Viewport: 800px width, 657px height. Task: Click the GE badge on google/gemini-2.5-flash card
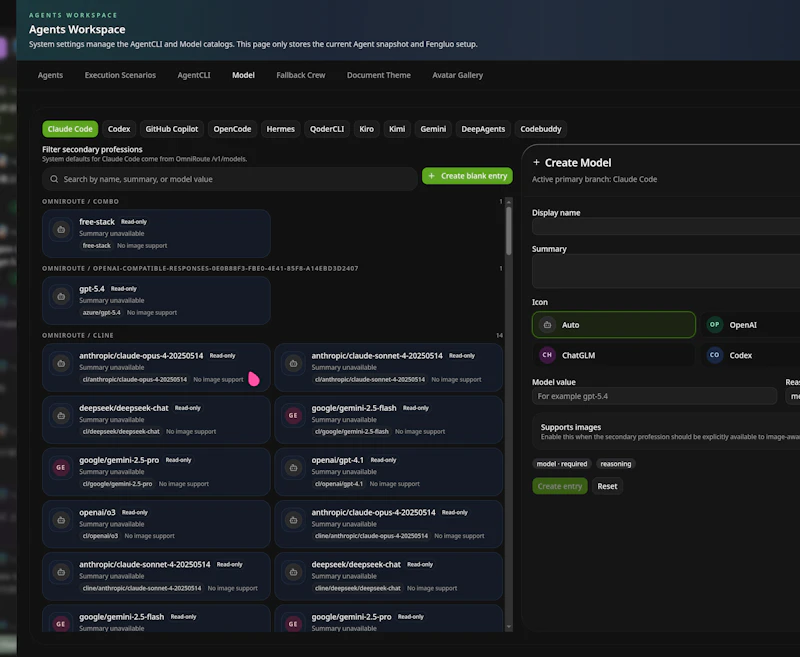pyautogui.click(x=292, y=414)
